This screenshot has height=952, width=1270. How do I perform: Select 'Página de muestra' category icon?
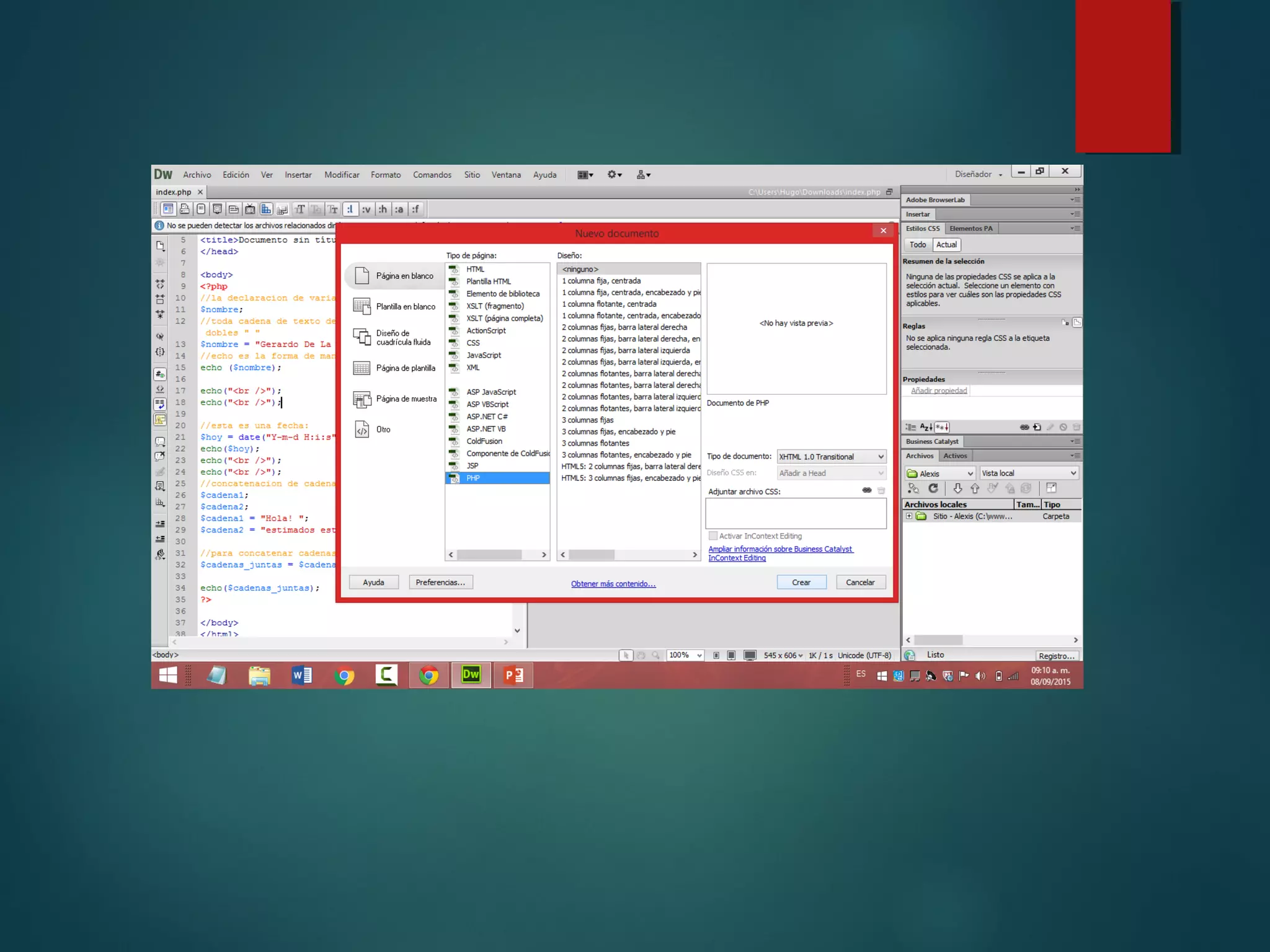click(x=362, y=399)
